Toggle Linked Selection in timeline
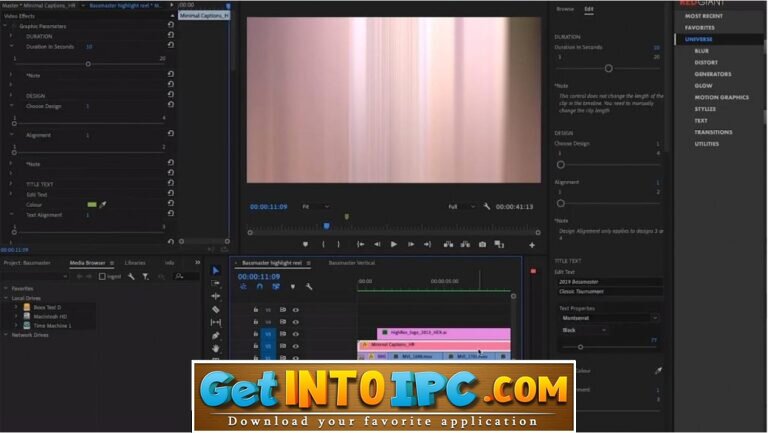 point(276,287)
